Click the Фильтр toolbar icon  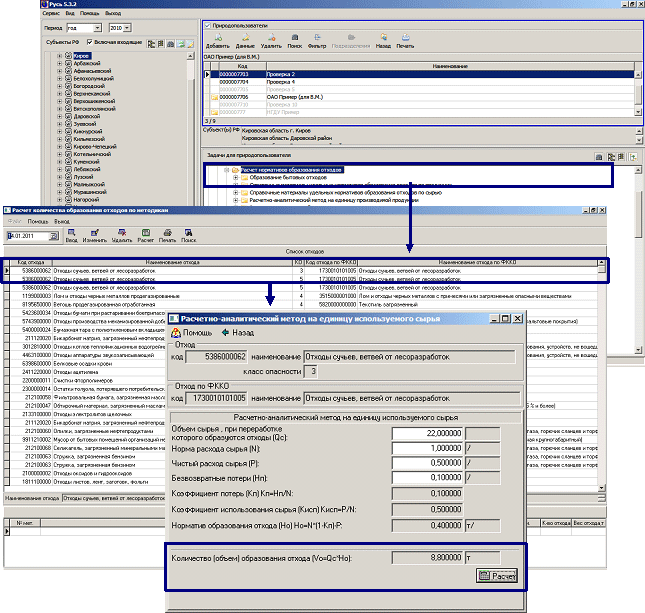coord(318,41)
